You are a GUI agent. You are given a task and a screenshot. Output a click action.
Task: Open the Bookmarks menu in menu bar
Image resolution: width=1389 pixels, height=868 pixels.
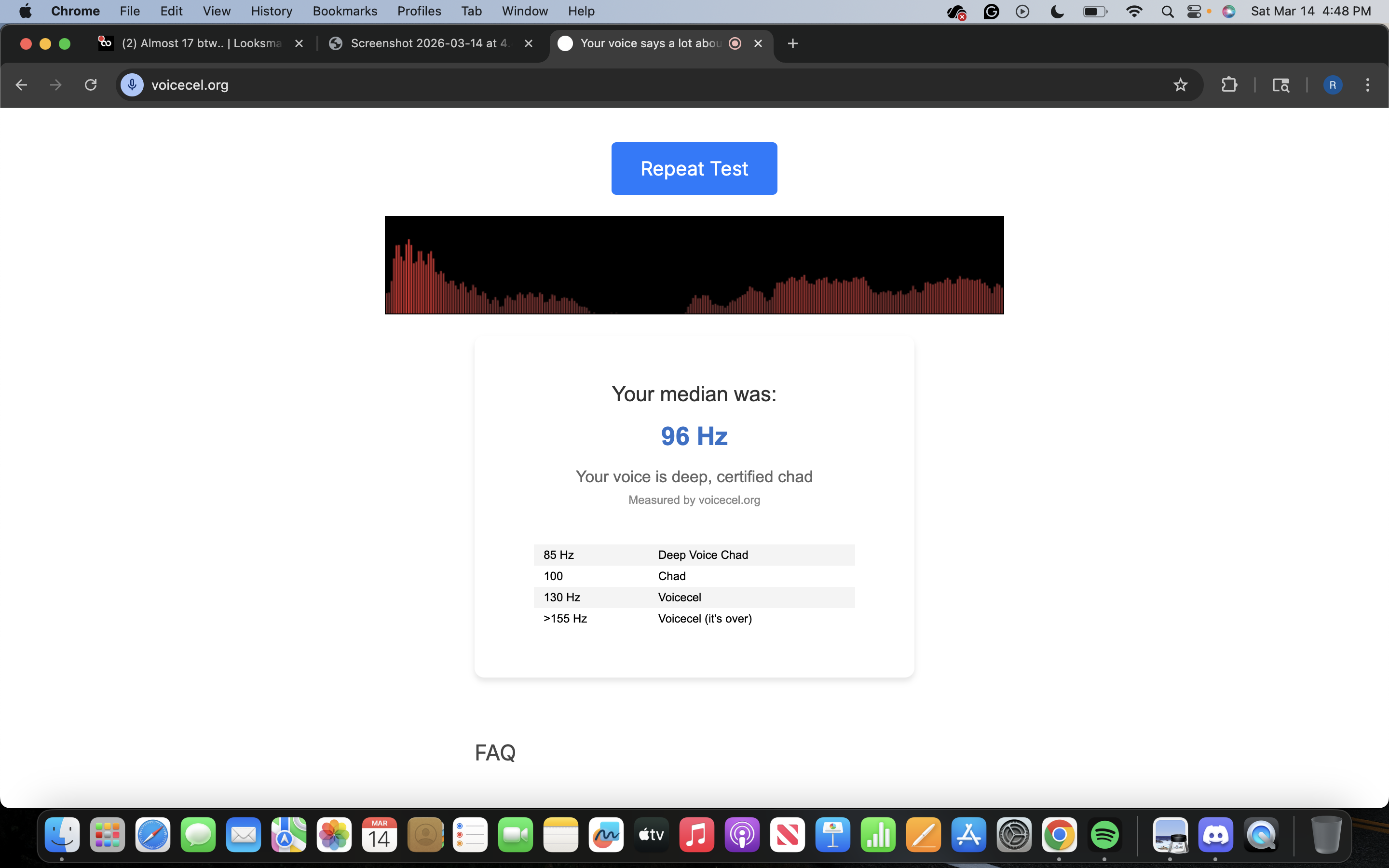coord(344,11)
